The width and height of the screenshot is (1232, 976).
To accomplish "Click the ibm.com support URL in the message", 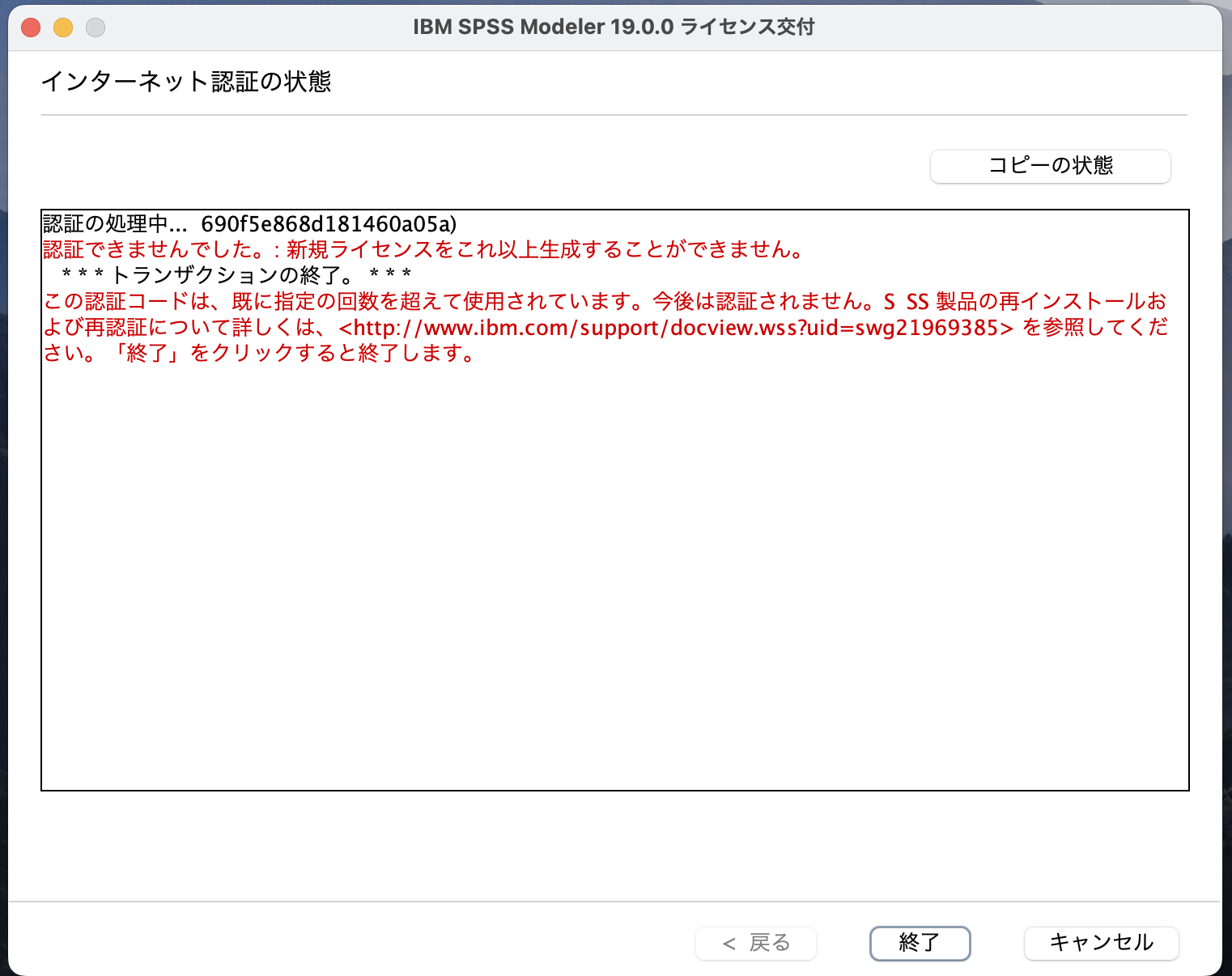I will 677,328.
